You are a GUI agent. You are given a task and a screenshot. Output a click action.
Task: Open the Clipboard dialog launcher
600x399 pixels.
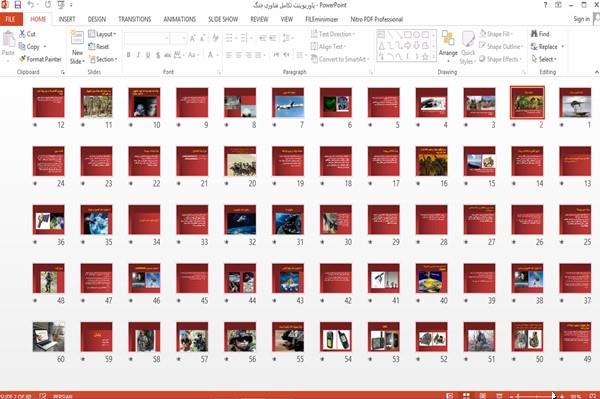[63, 72]
